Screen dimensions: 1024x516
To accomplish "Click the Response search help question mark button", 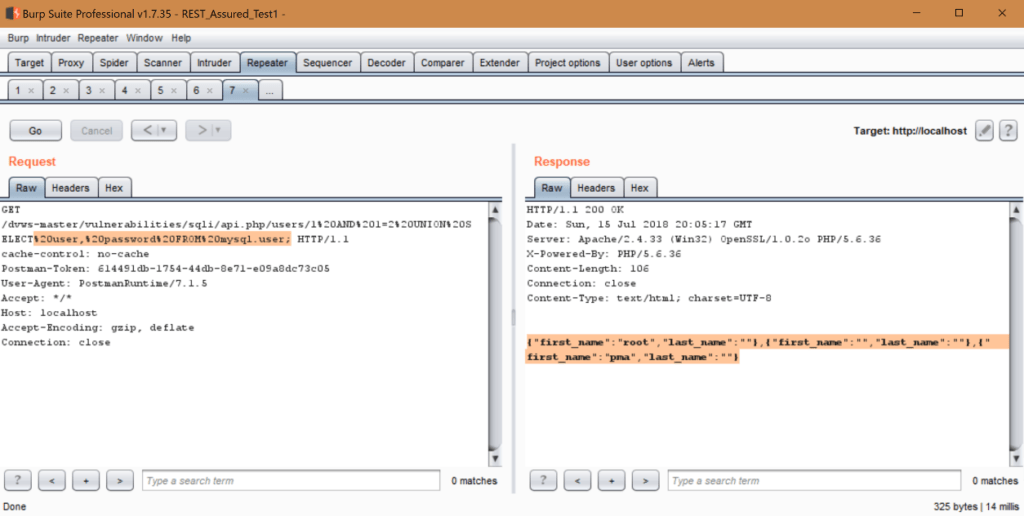I will pos(544,480).
